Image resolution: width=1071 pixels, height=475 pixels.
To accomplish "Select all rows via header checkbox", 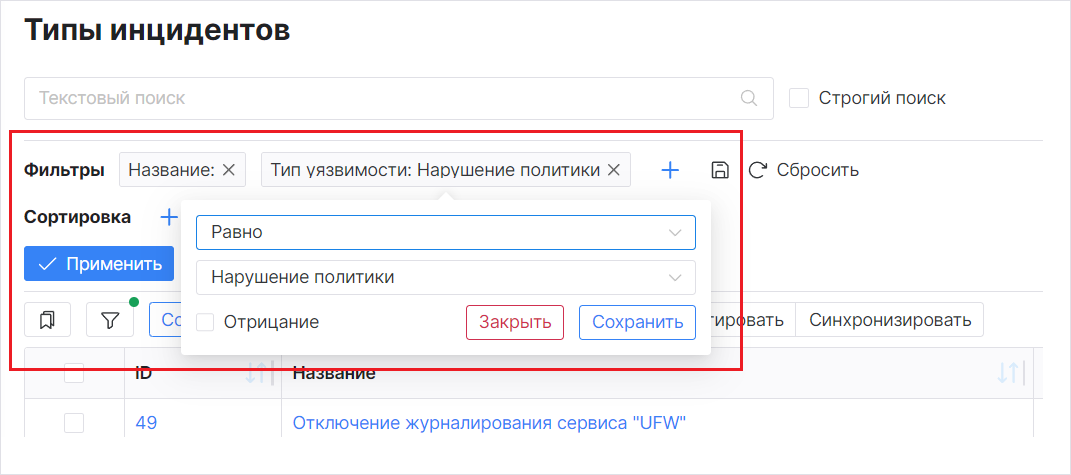I will [x=74, y=374].
